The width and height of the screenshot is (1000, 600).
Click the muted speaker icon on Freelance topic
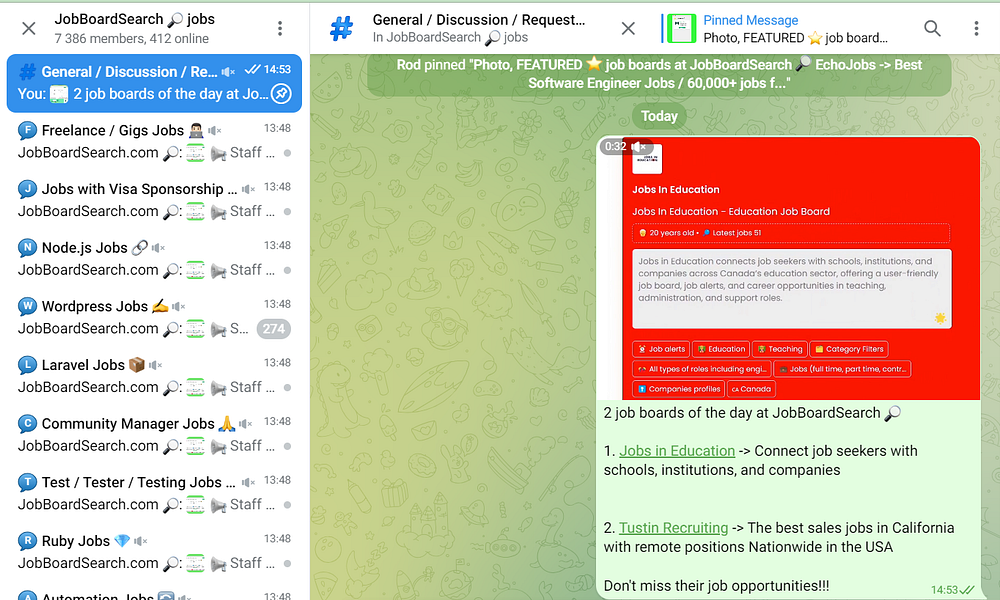215,131
